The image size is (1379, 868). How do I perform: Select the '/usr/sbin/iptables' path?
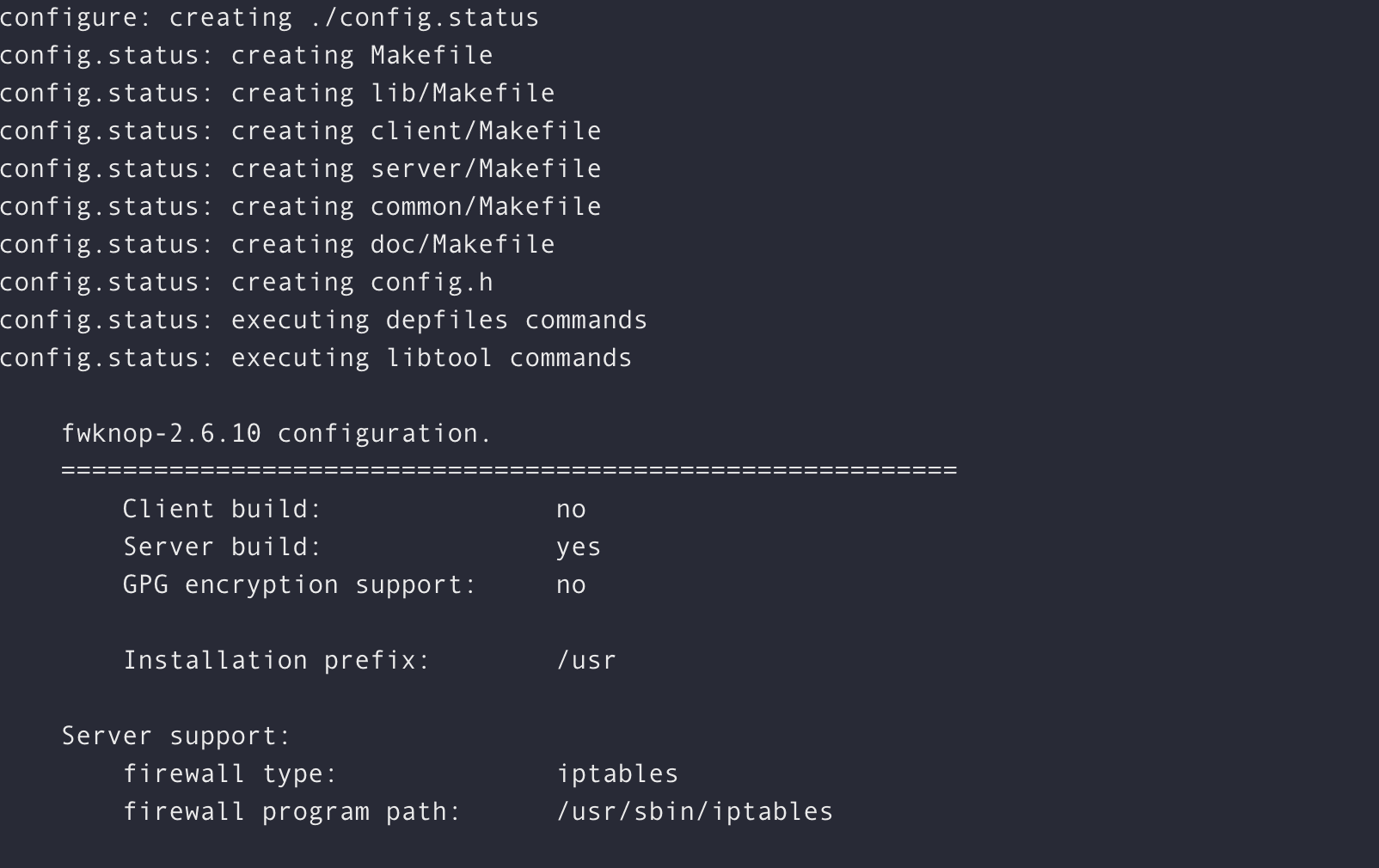[x=695, y=811]
